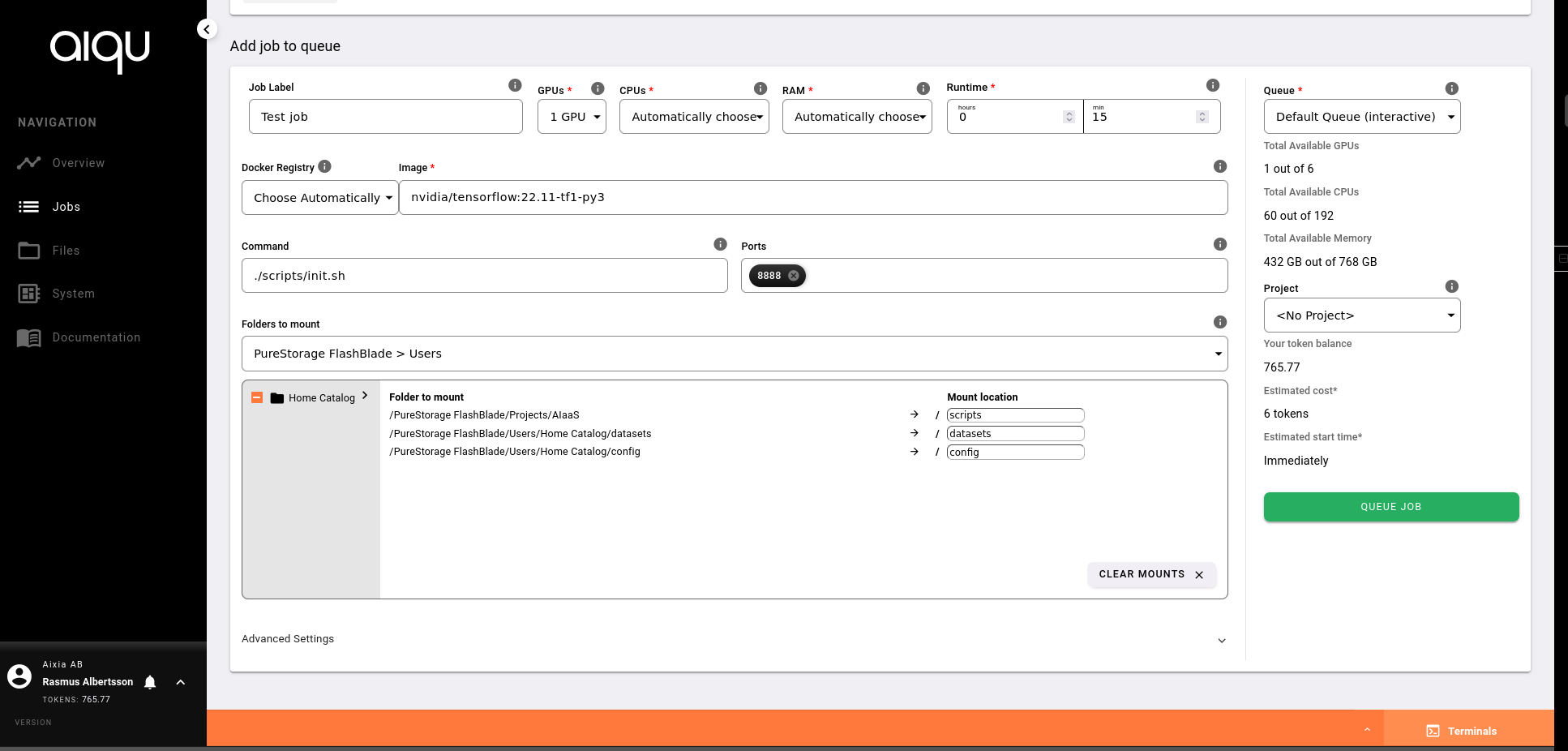Click the Command field info icon

(720, 244)
